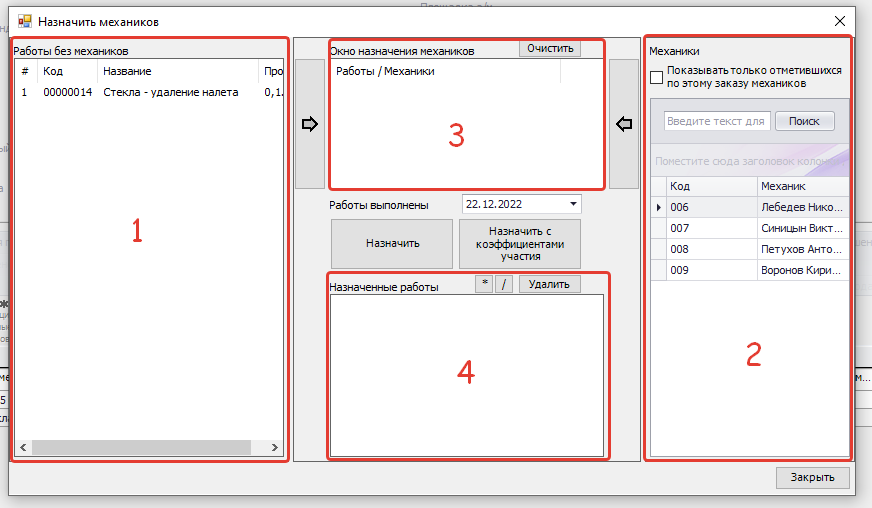Enable showing only checked-in mechanics checkbox
This screenshot has height=508, width=872.
click(x=657, y=78)
